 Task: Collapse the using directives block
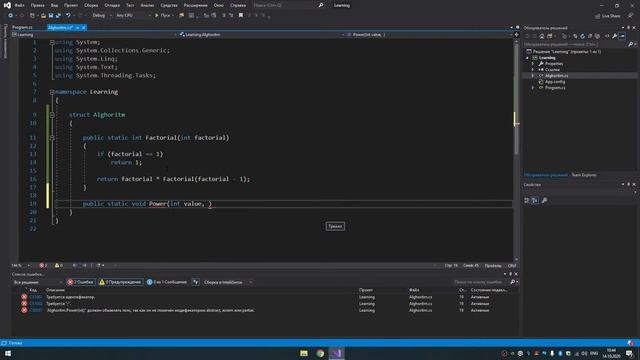coord(52,42)
